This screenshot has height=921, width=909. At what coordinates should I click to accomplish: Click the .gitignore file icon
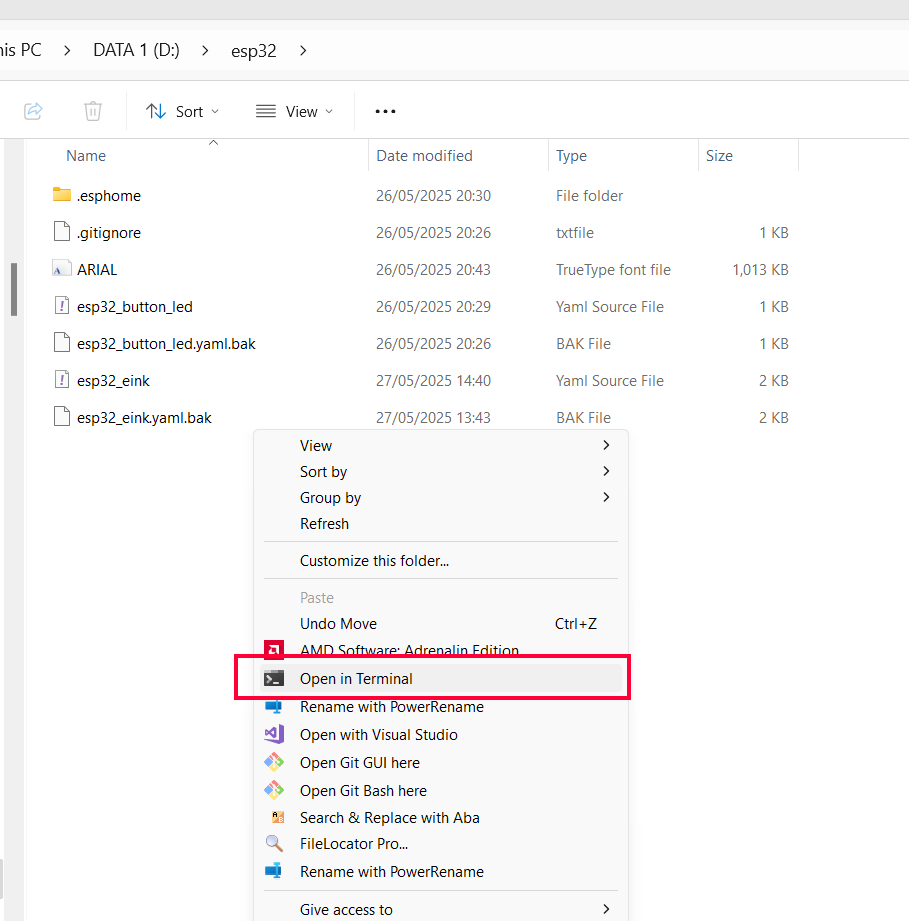click(62, 231)
